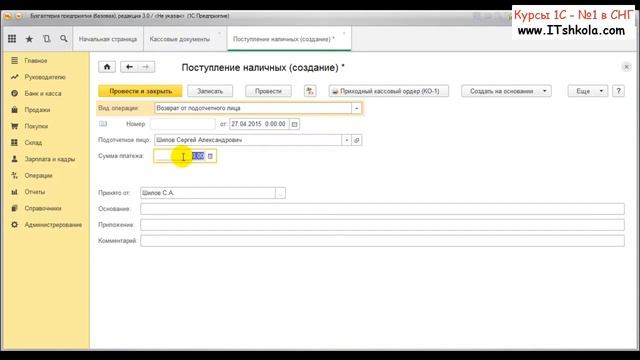This screenshot has height=360, width=640.
Task: Open Покупки section
Action: click(36, 126)
